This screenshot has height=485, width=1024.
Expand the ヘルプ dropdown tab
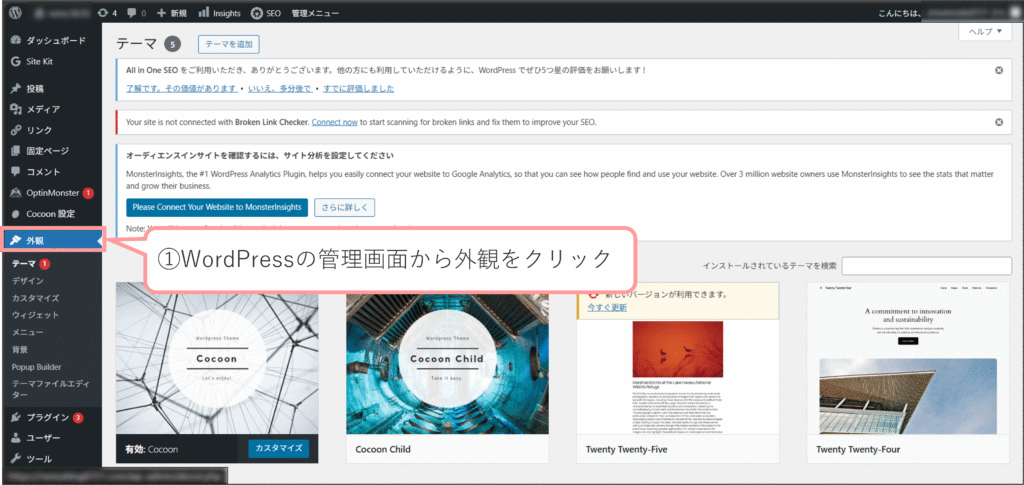tap(983, 32)
